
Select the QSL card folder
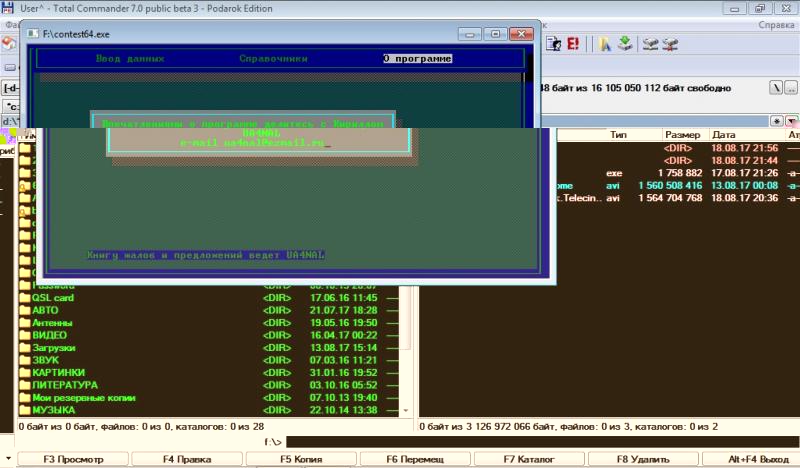click(53, 298)
